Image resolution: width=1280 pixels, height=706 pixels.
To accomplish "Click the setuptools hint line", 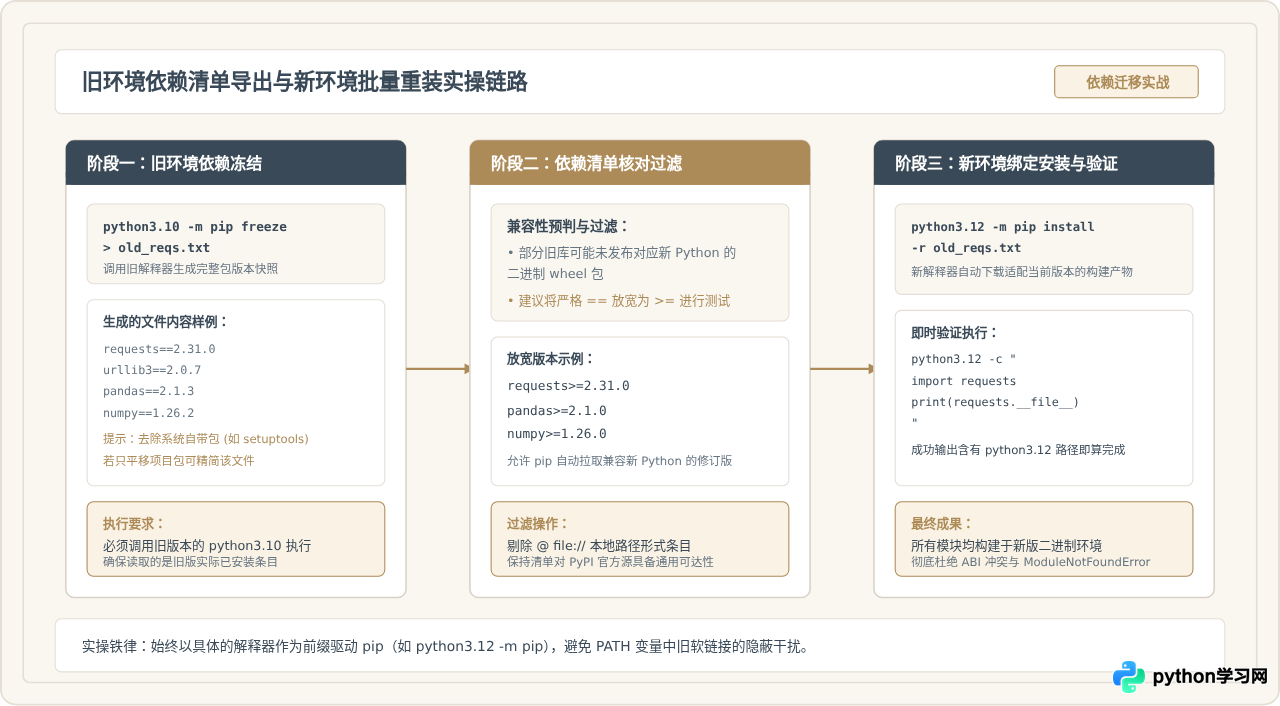I will tap(206, 439).
